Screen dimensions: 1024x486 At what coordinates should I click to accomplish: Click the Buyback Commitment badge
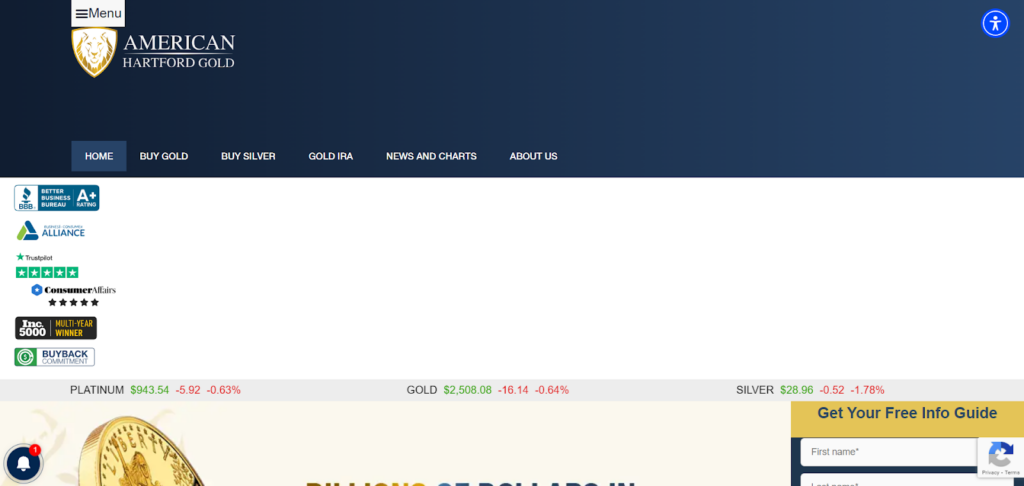click(55, 357)
